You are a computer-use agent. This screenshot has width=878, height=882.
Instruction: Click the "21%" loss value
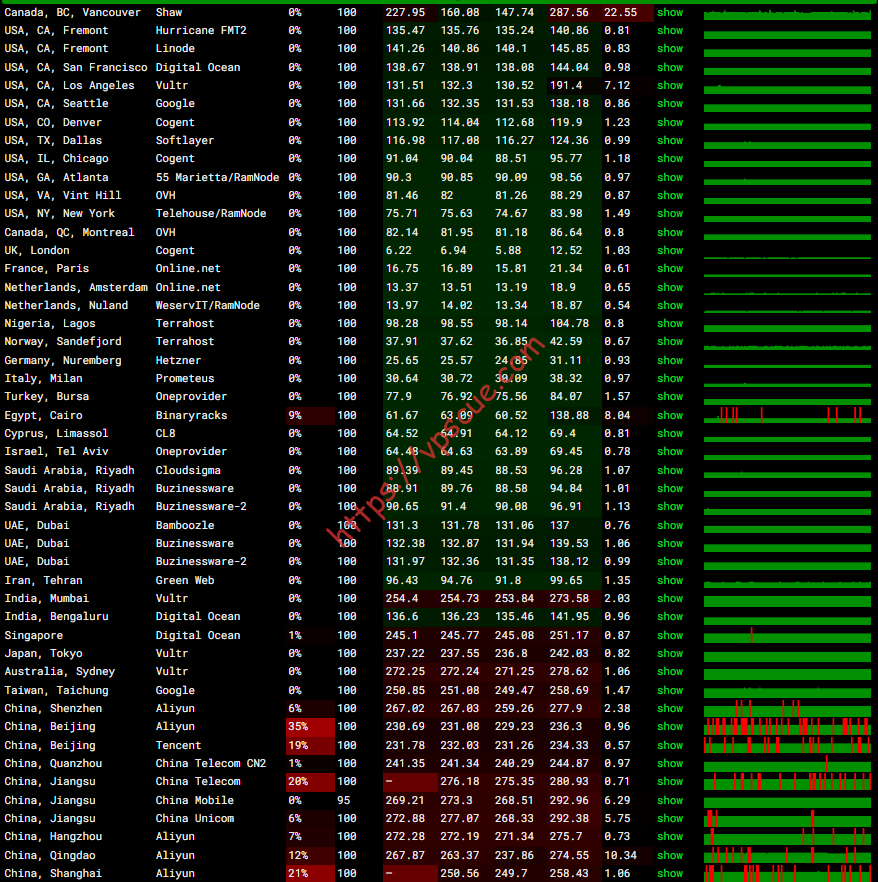[298, 874]
